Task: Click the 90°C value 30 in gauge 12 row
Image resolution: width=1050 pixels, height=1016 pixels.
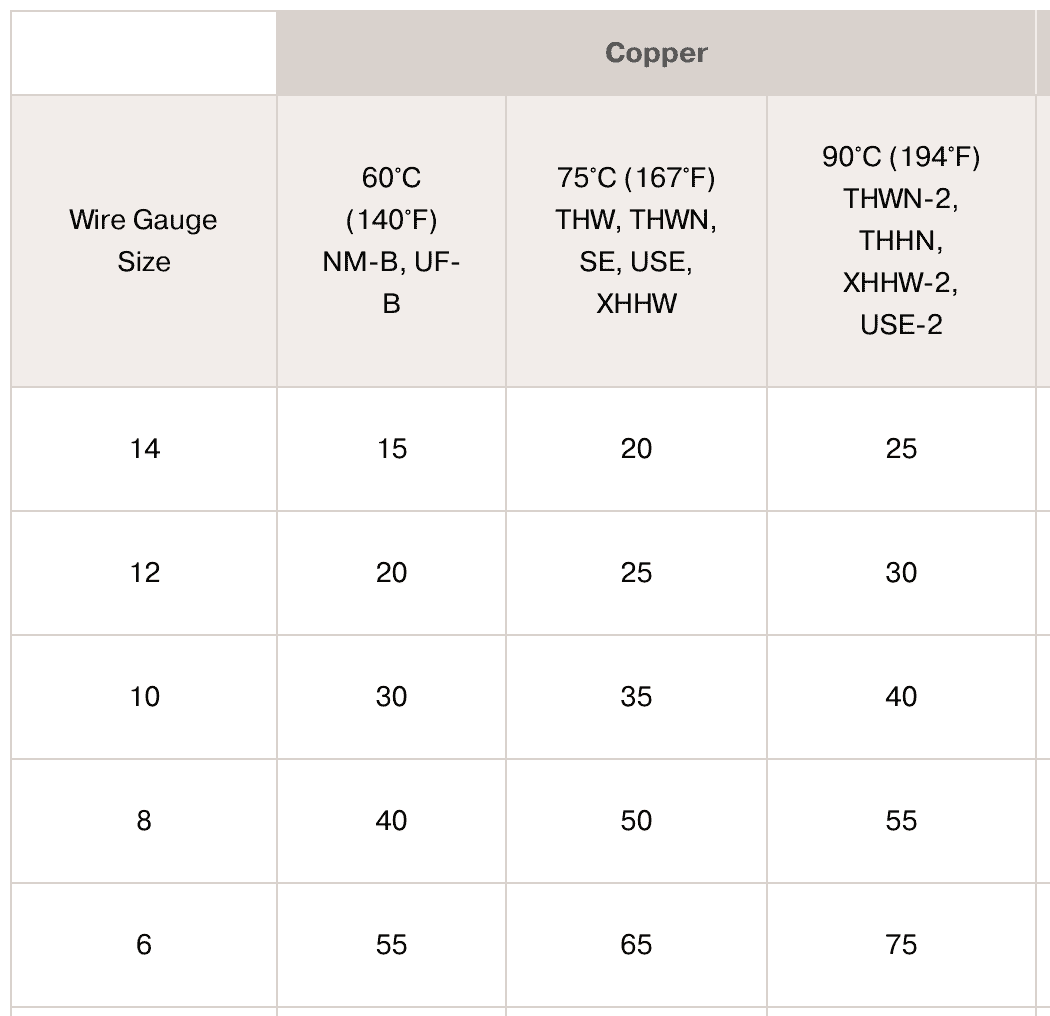Action: pos(901,573)
